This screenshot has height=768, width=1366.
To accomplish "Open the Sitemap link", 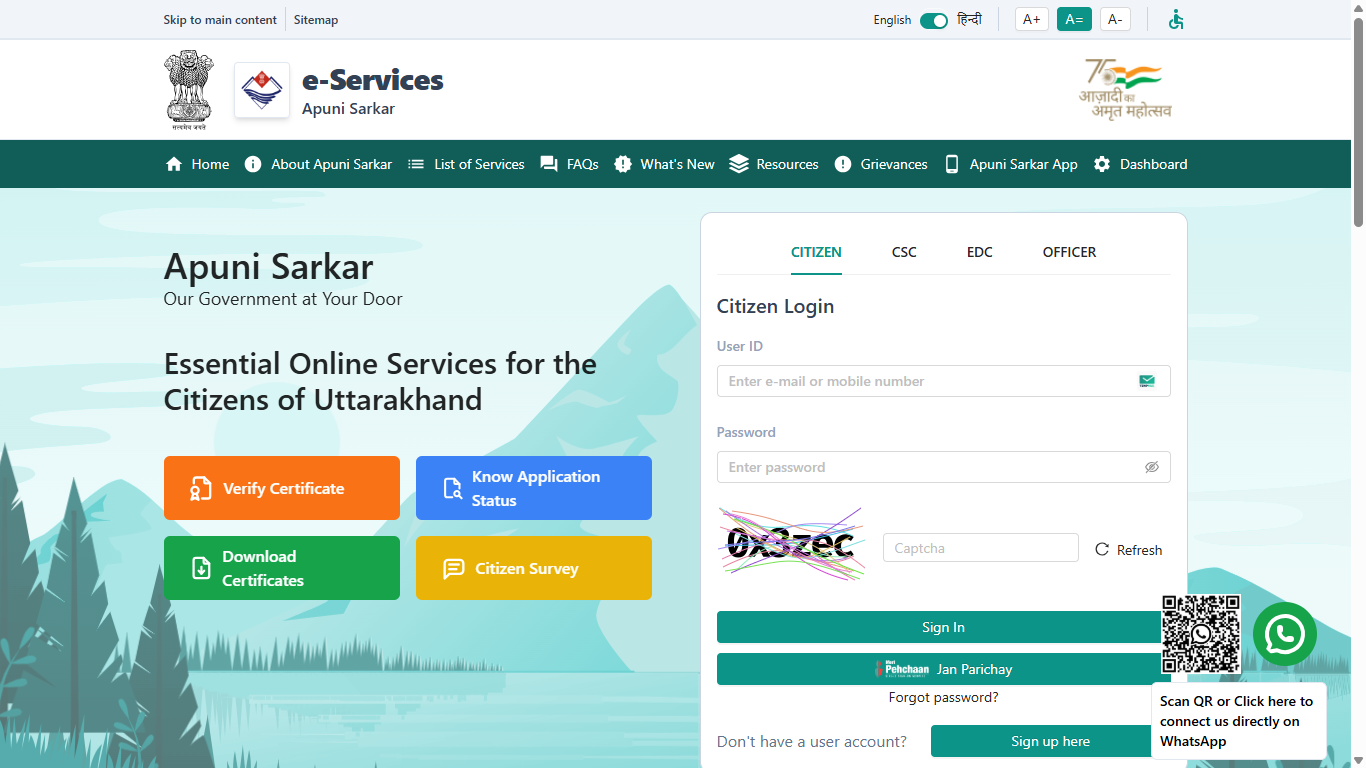I will coord(316,20).
